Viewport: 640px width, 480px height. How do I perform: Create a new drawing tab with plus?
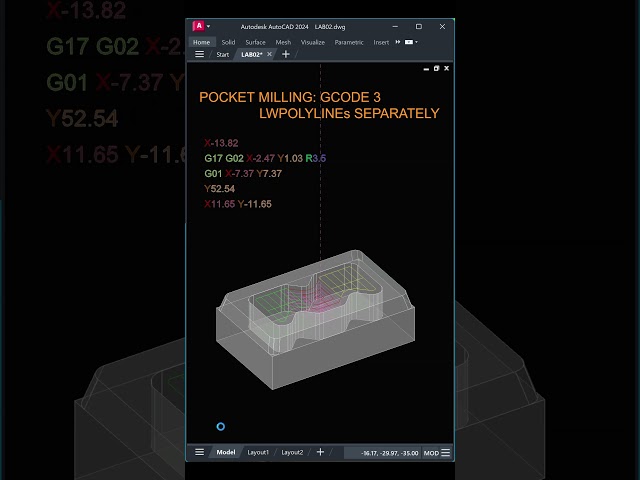click(x=286, y=54)
